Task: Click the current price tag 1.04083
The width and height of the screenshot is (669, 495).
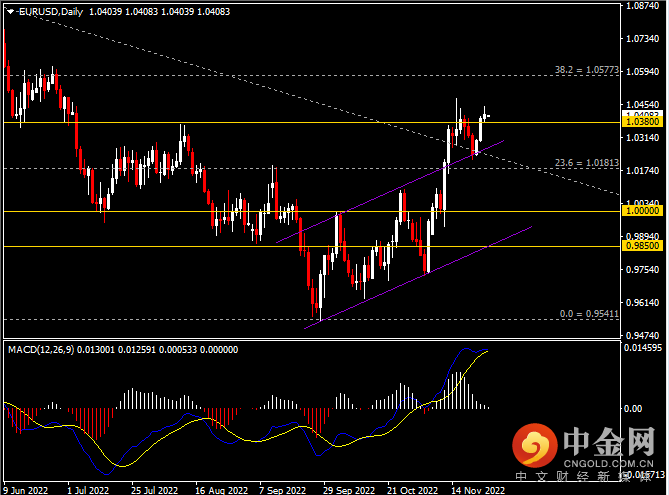Action: pos(642,115)
